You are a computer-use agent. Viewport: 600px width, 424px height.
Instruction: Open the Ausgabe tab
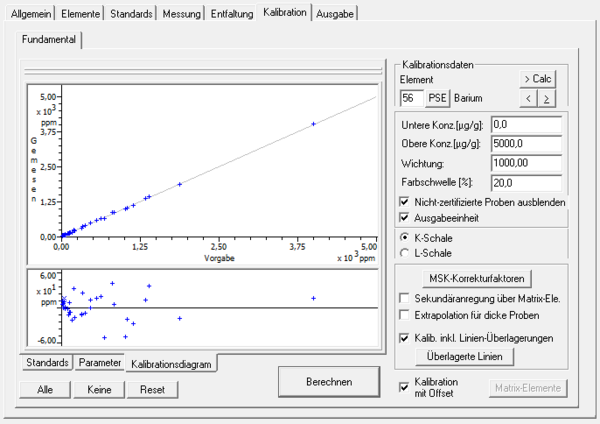pyautogui.click(x=335, y=14)
